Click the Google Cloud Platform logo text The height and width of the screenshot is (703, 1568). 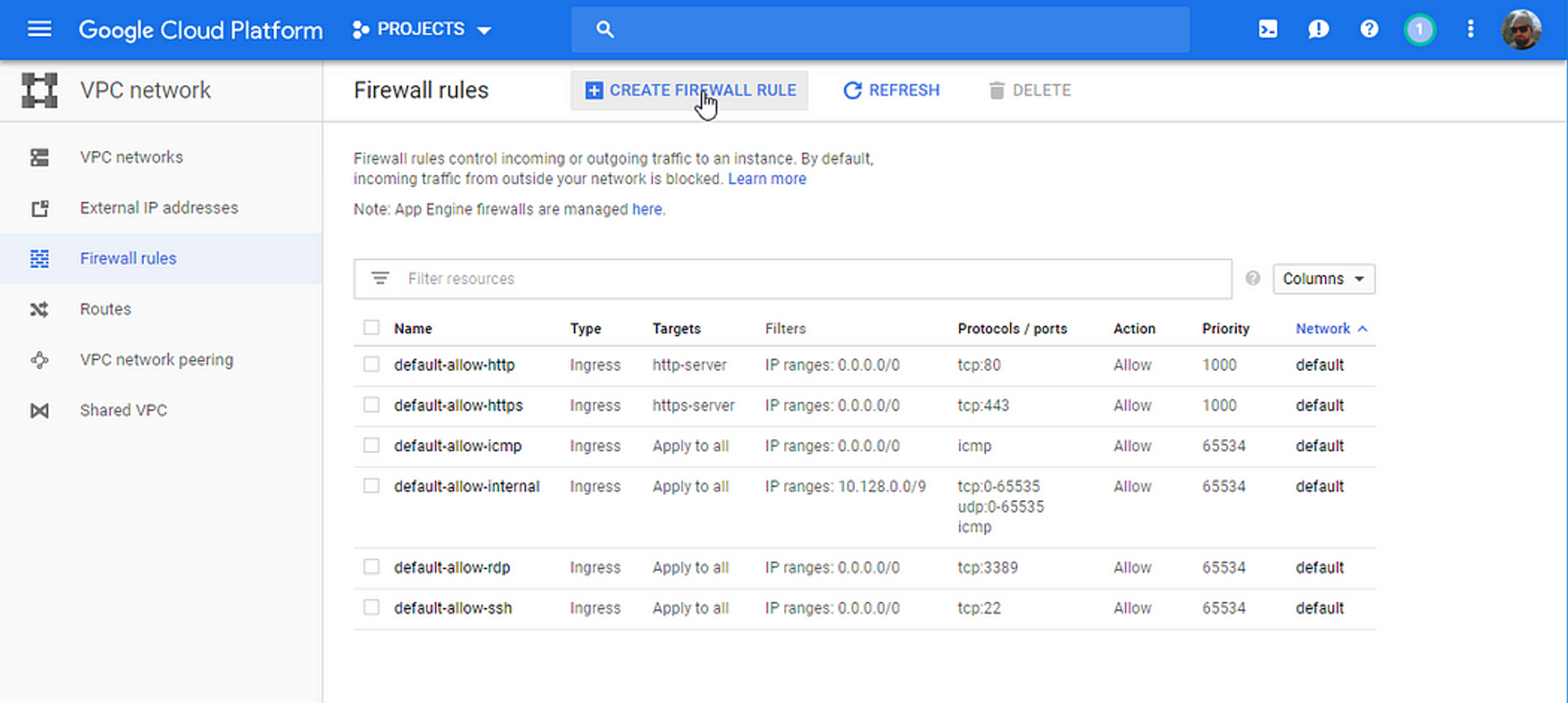click(201, 30)
